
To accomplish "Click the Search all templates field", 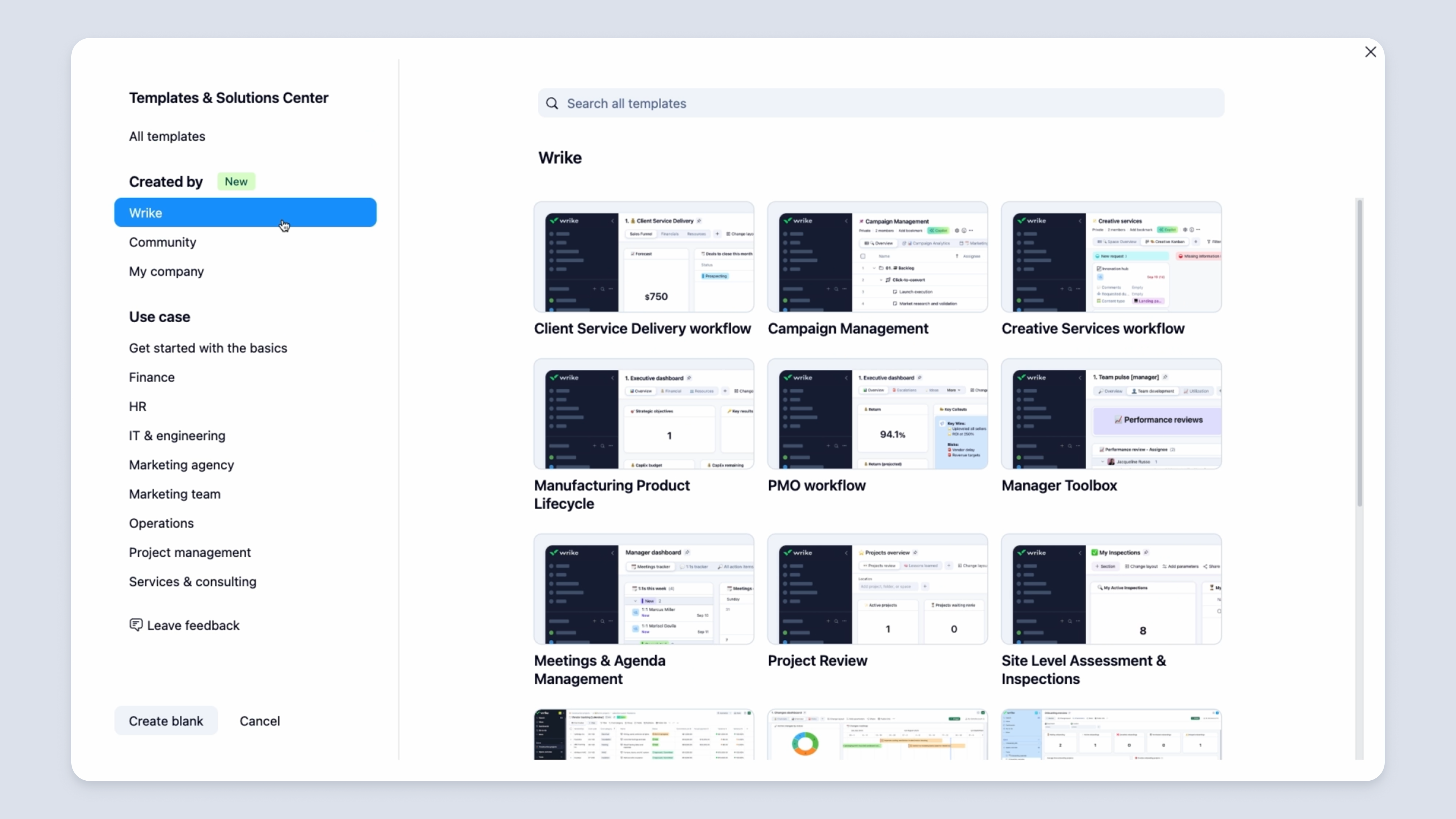I will point(893,104).
